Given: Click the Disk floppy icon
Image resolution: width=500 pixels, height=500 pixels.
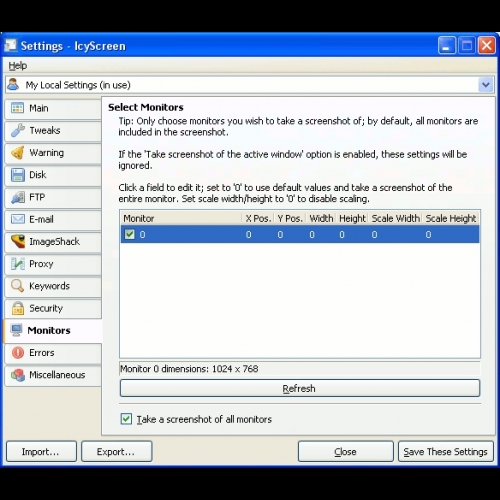Looking at the screenshot, I should (18, 175).
